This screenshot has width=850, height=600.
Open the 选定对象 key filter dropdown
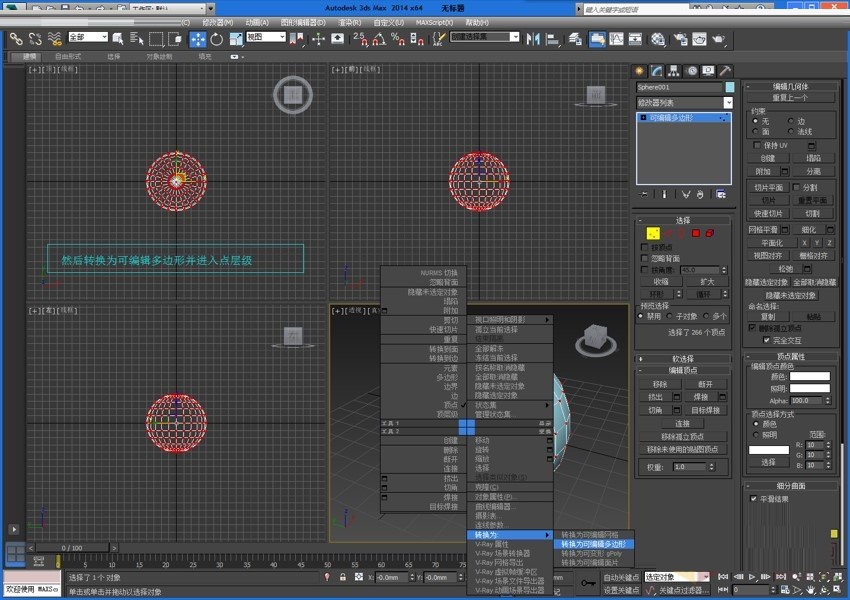tap(677, 577)
